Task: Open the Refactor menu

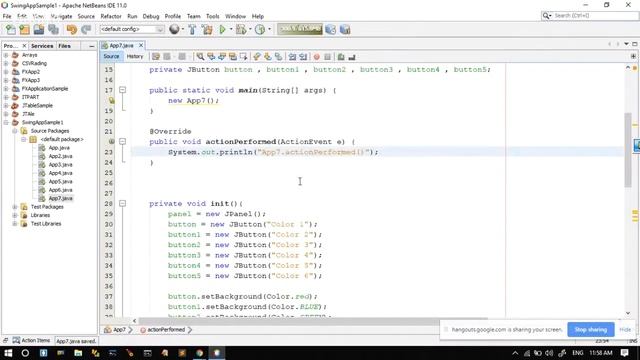Action: pyautogui.click(x=111, y=16)
